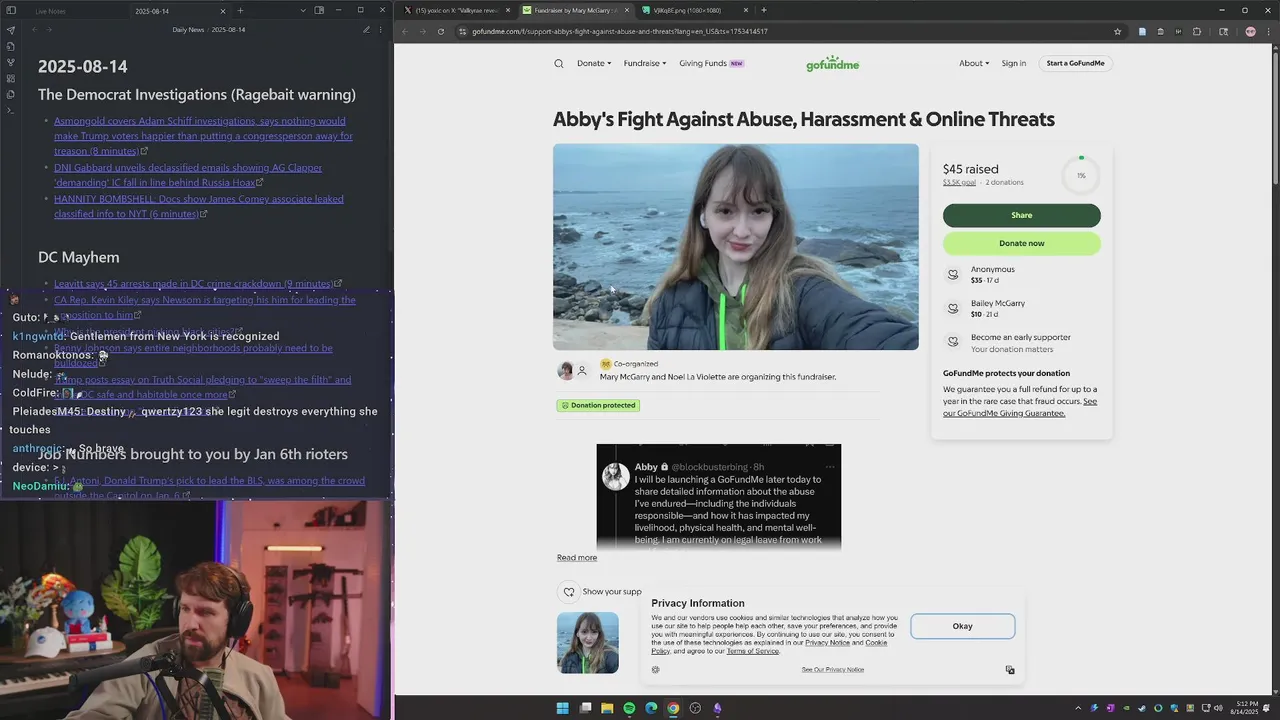Click the Donation protected badge

point(599,405)
